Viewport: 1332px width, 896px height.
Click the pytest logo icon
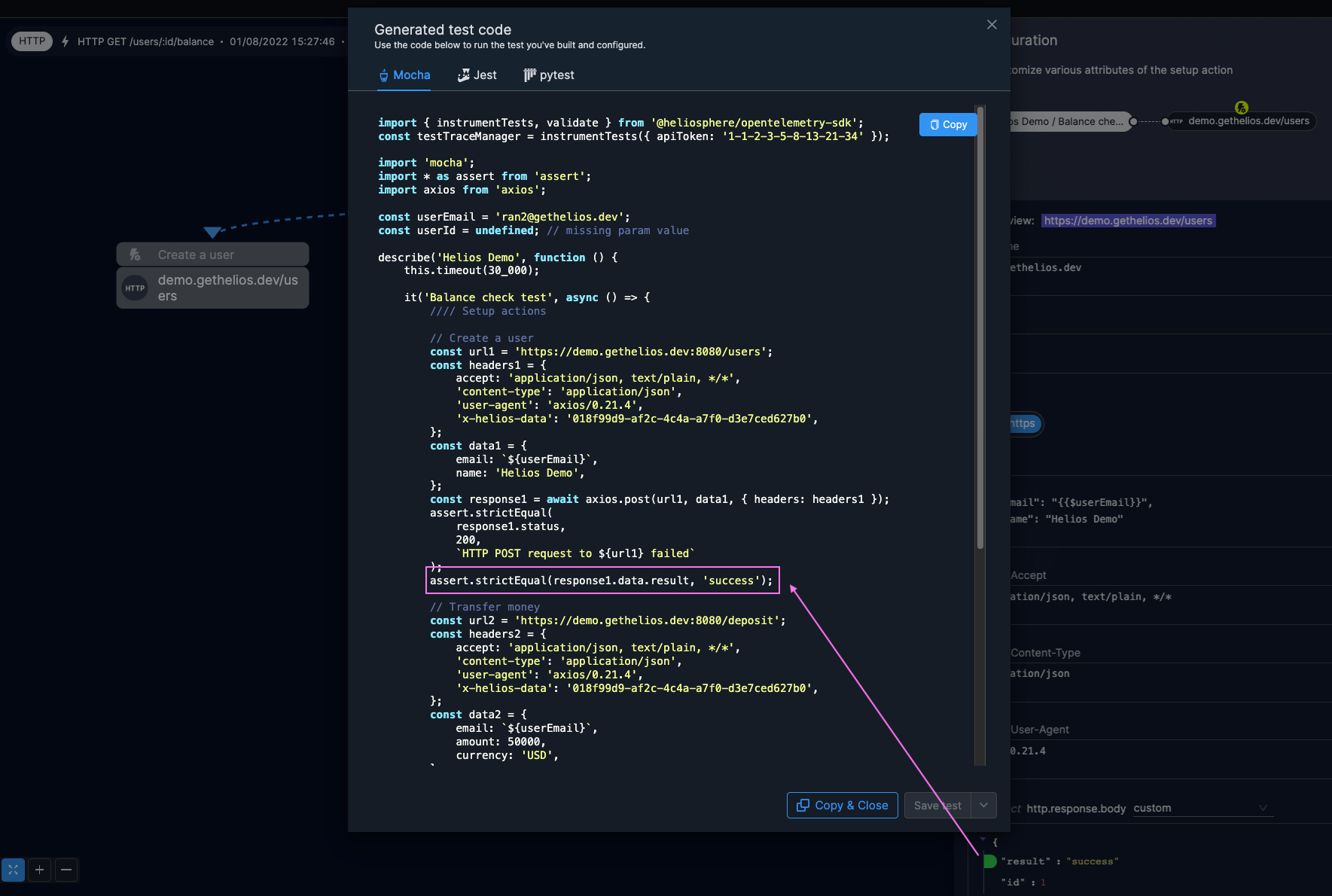[530, 75]
